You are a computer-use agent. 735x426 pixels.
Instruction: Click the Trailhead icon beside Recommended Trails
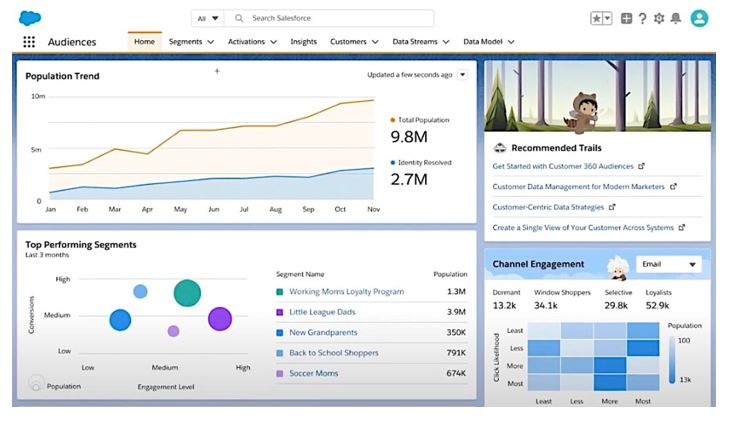500,148
